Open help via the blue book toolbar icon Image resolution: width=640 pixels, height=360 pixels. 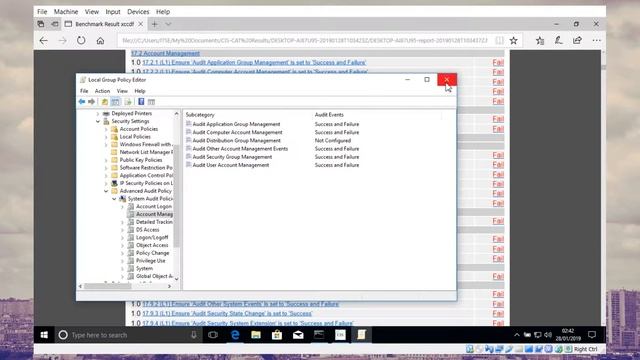click(141, 102)
